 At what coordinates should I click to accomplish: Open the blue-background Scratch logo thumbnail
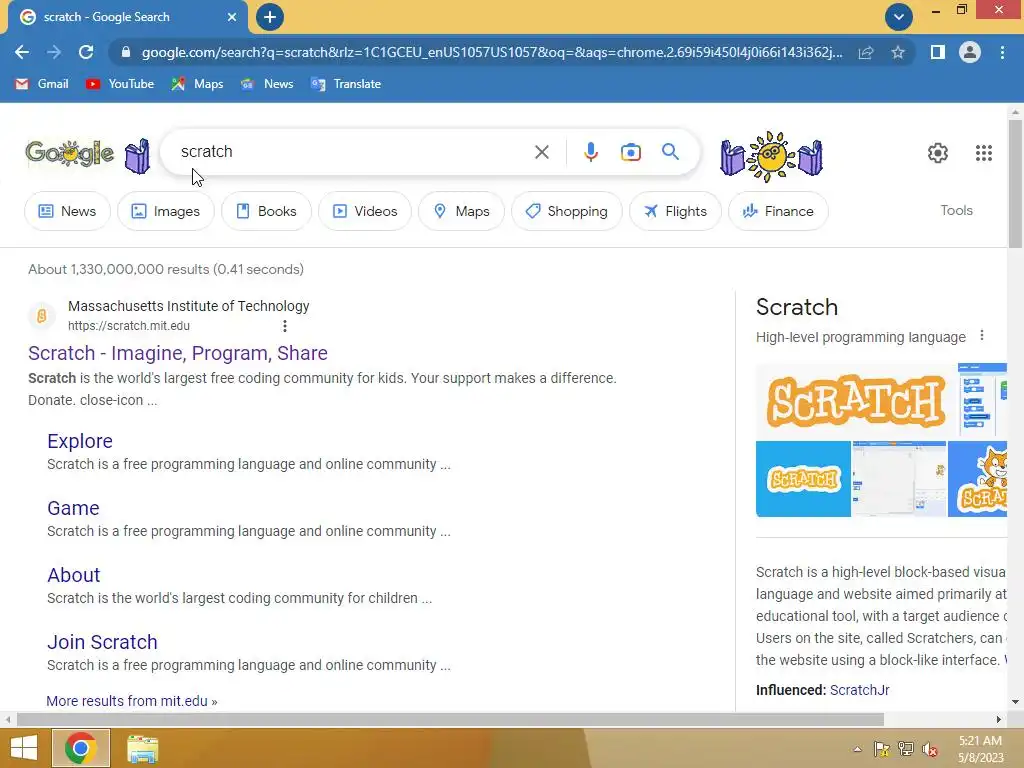pos(803,479)
